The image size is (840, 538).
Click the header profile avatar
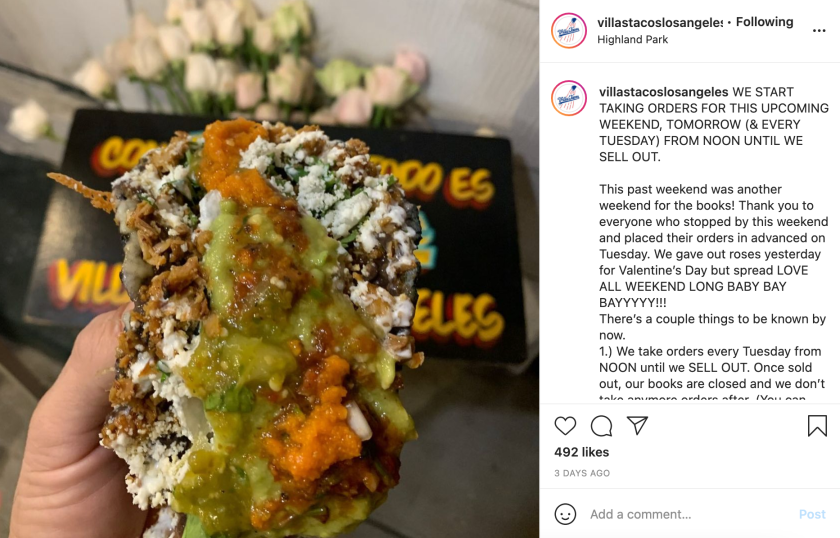click(569, 31)
